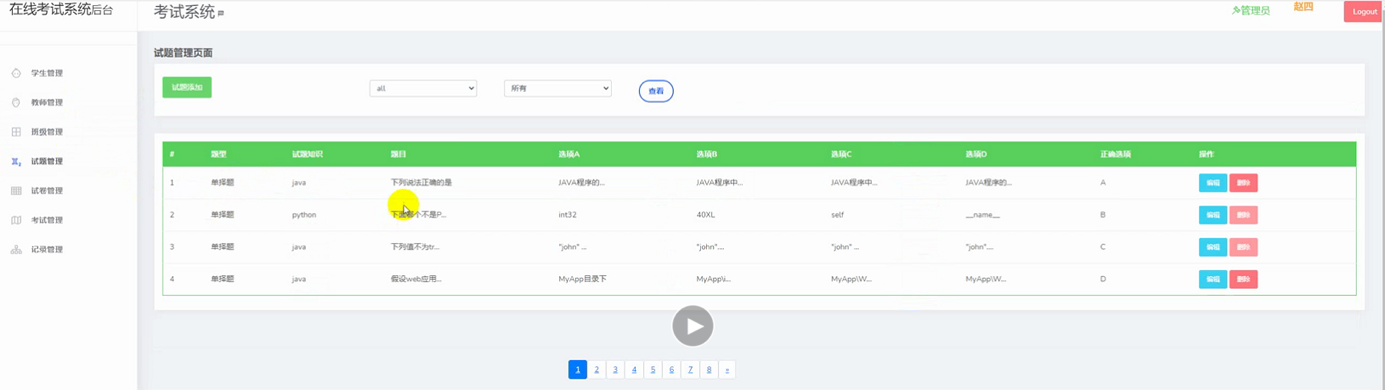Screen dimensions: 1385x390
Task: Go to pagination page 4
Action: point(634,370)
